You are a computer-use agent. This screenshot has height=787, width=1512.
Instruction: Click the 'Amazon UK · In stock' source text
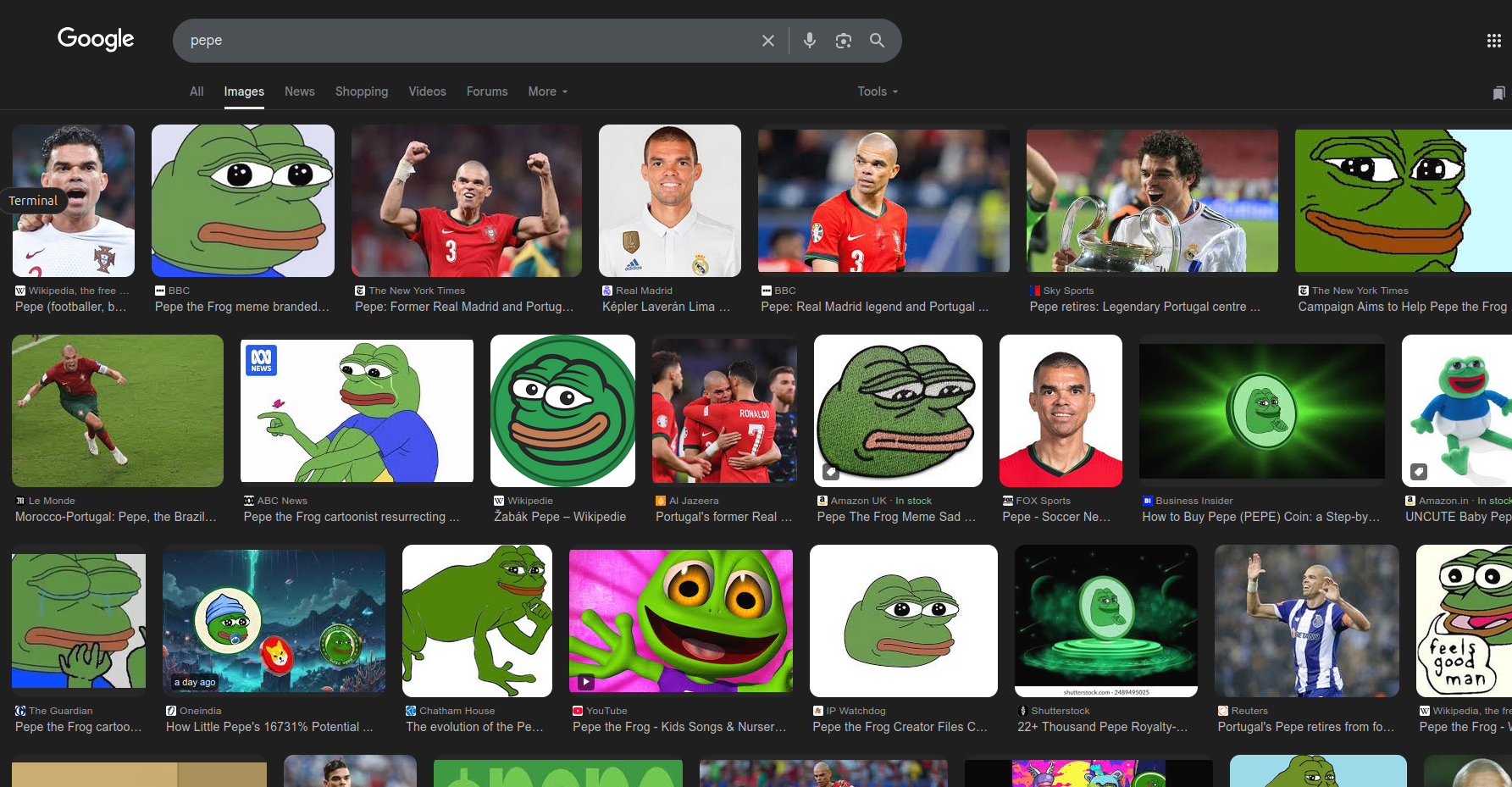pyautogui.click(x=881, y=501)
